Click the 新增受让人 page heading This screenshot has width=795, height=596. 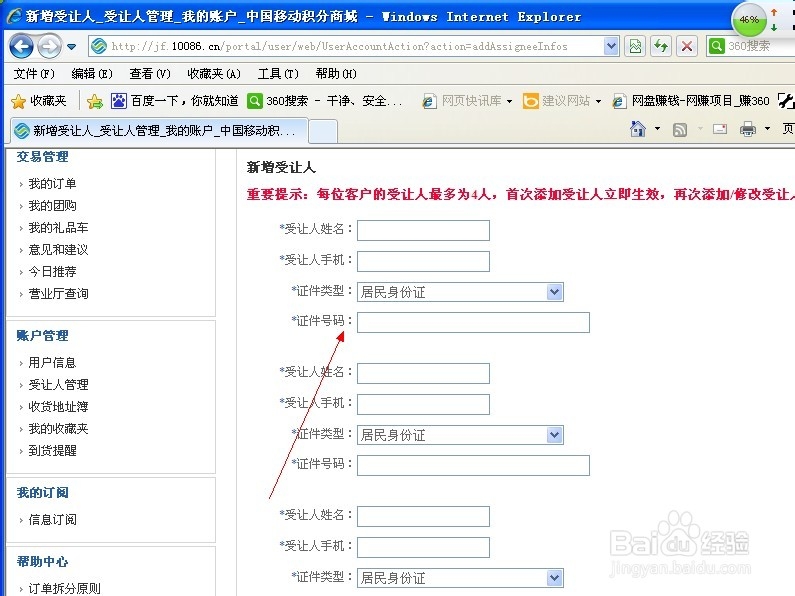(x=281, y=167)
